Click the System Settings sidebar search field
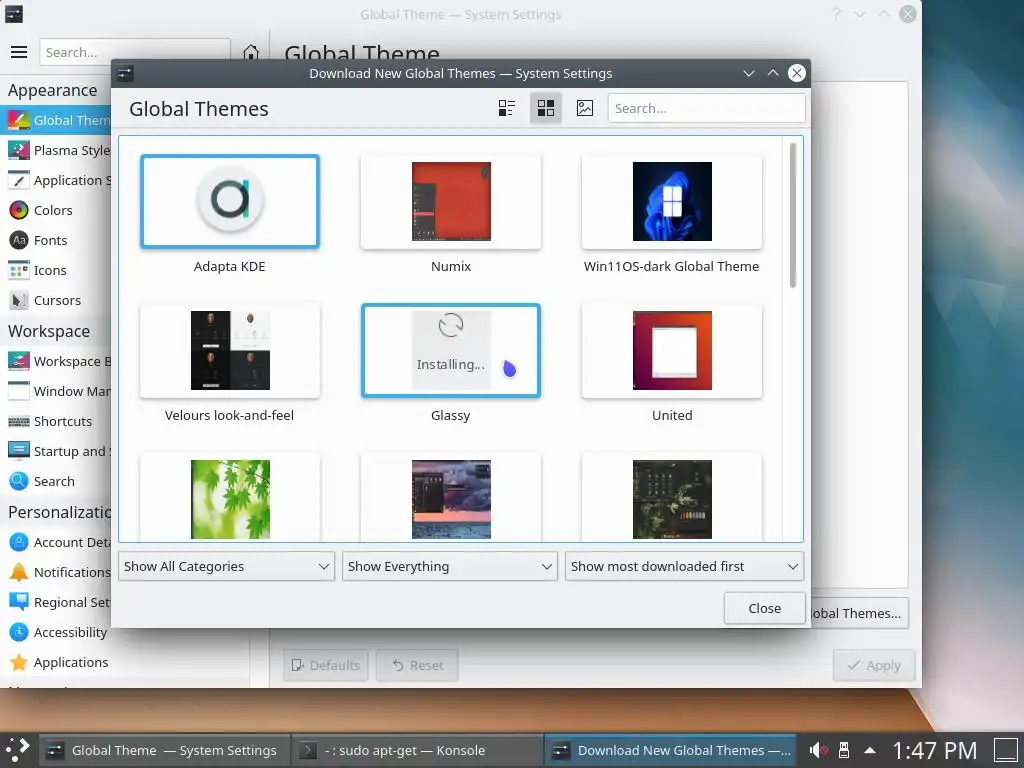Image resolution: width=1024 pixels, height=768 pixels. pyautogui.click(x=135, y=52)
